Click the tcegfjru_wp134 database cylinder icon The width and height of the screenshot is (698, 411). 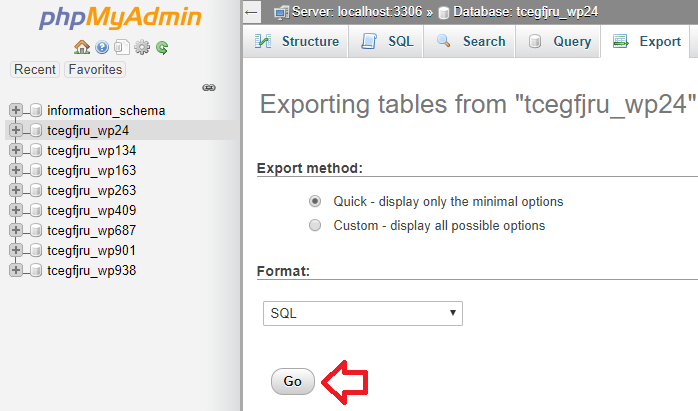pyautogui.click(x=36, y=151)
